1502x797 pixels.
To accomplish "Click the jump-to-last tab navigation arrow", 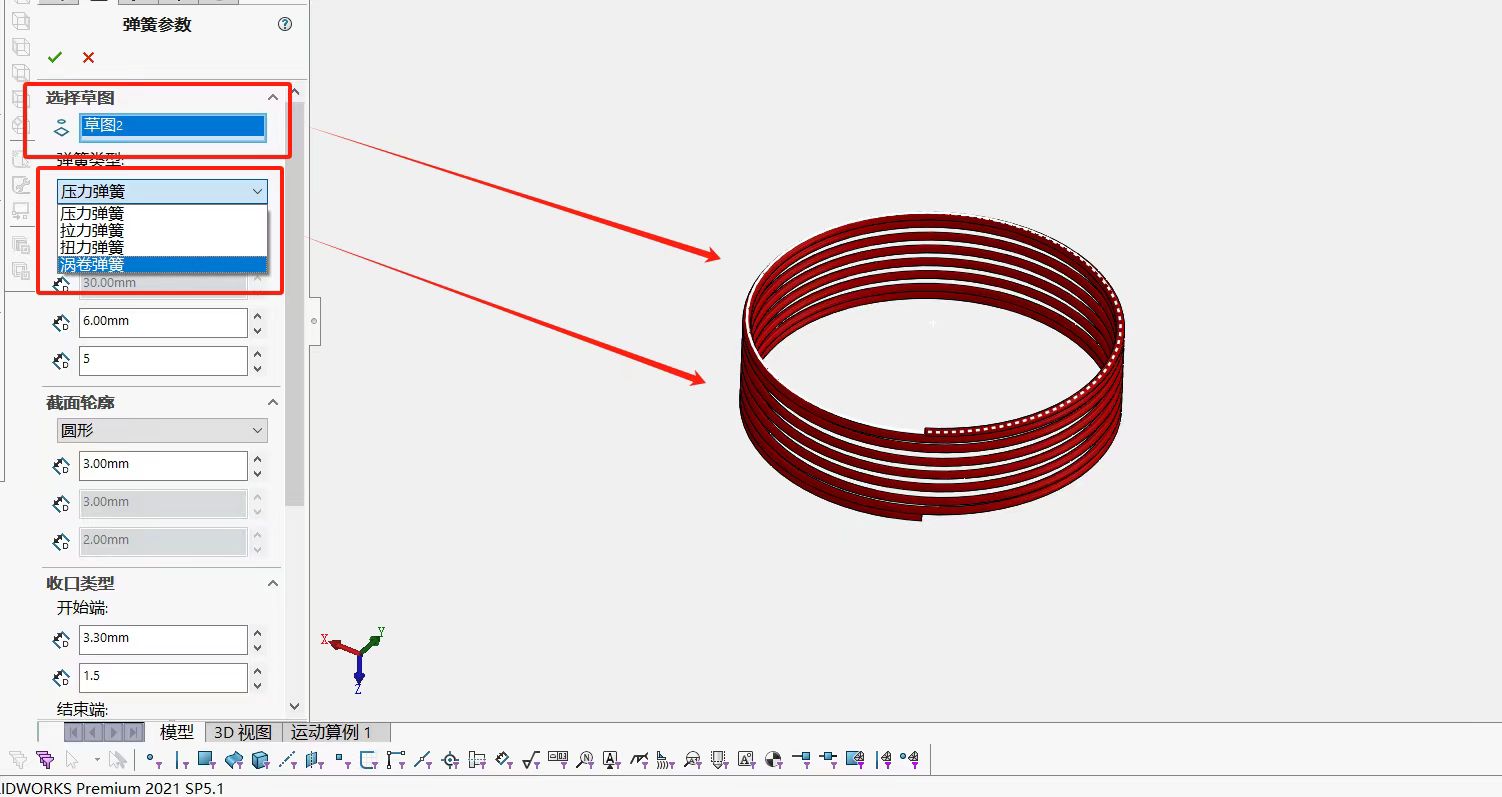I will (133, 732).
